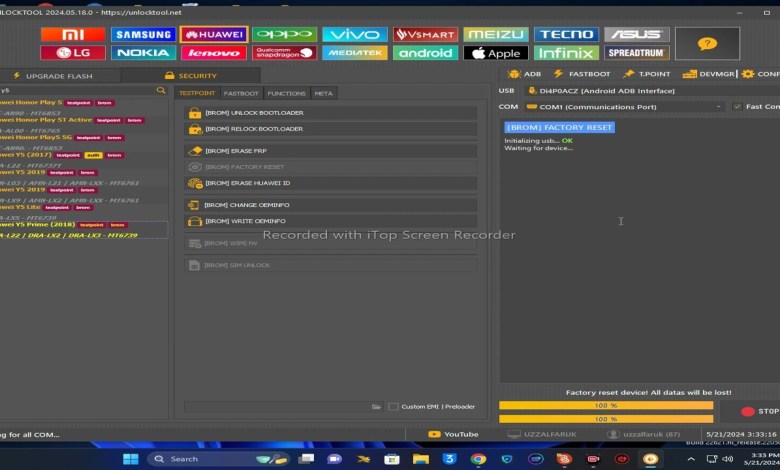The image size is (780, 470).
Task: Select the Lenovo brand logo
Action: click(214, 53)
